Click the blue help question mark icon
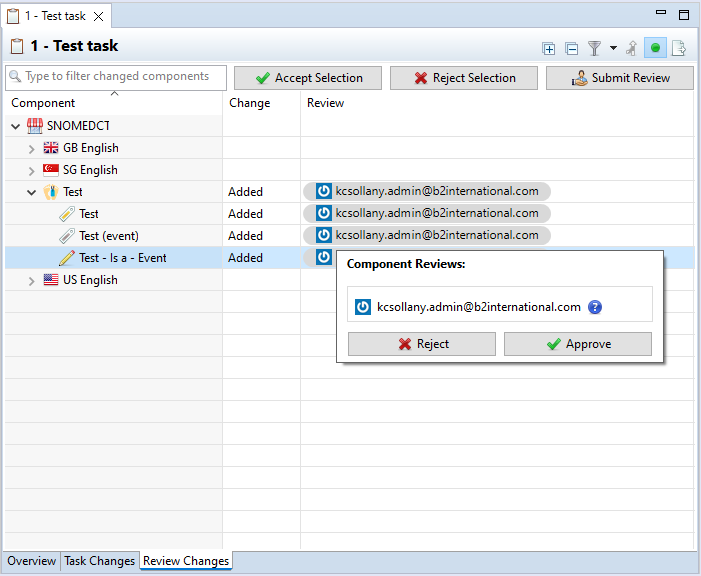The height and width of the screenshot is (576, 701). pyautogui.click(x=595, y=307)
